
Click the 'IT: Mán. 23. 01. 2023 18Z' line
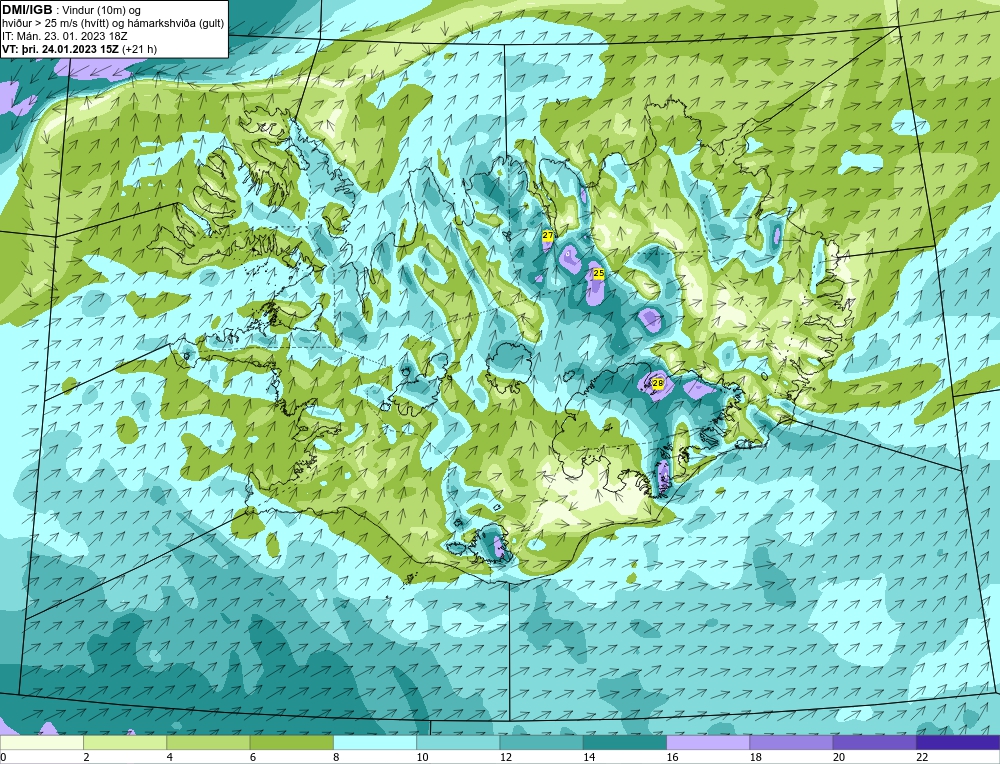coord(64,36)
